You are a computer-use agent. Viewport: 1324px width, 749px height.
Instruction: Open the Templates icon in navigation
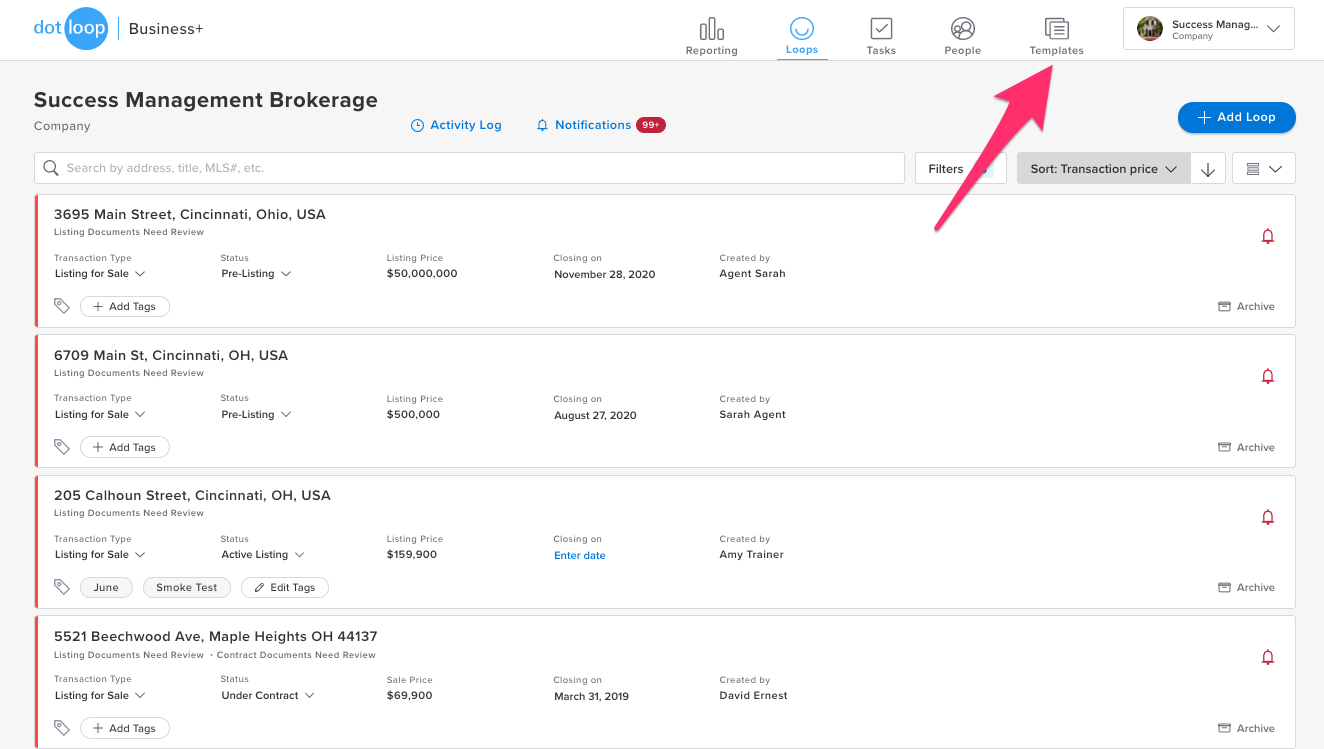point(1056,29)
